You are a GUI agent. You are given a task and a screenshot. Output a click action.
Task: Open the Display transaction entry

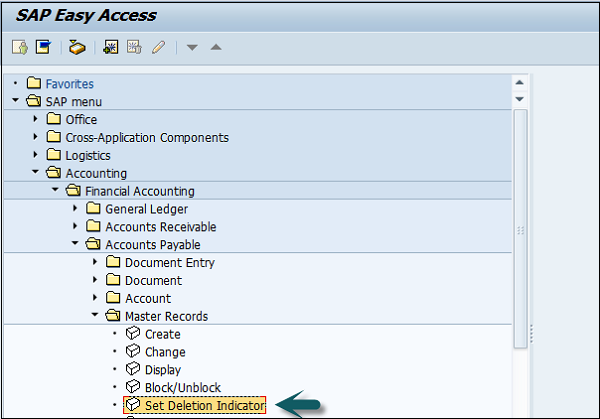(x=164, y=370)
